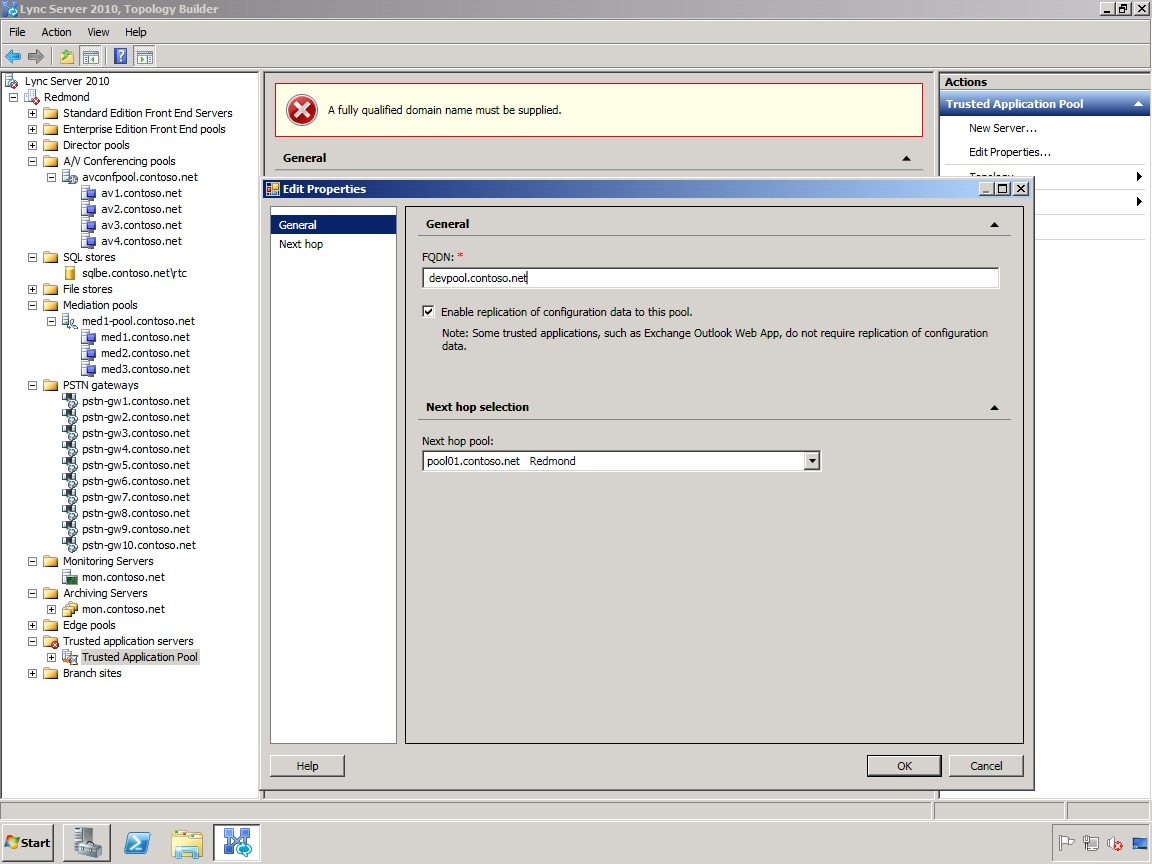Select the General page in Edit Properties

[x=333, y=225]
